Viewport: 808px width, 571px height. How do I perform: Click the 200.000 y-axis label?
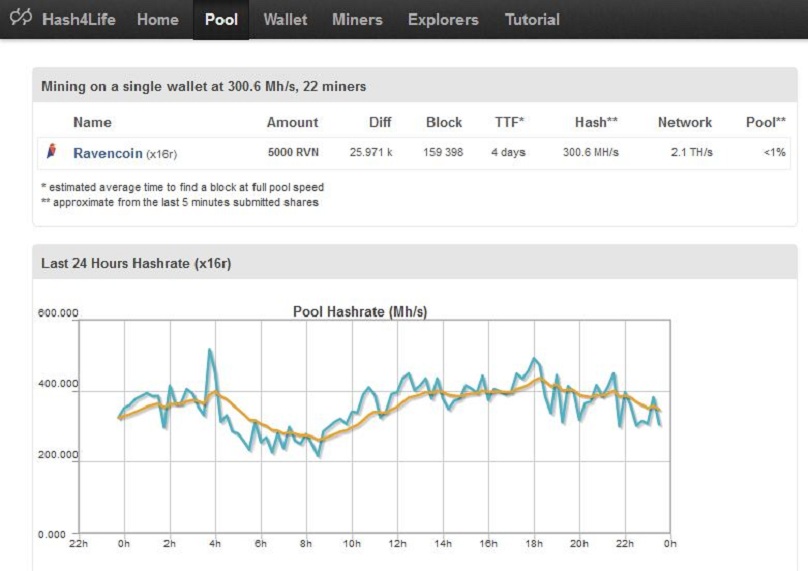[x=58, y=455]
